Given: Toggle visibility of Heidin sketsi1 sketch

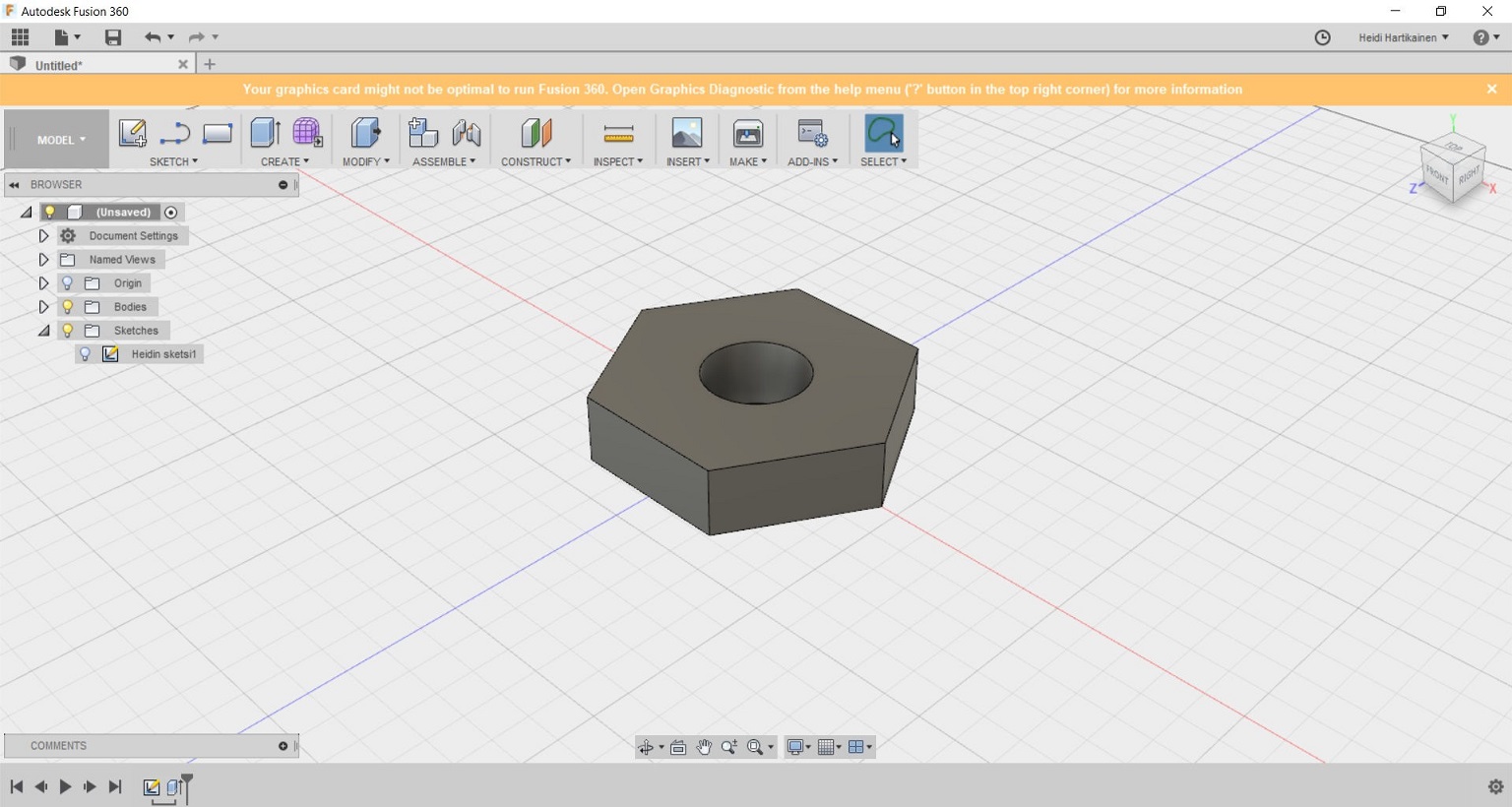Looking at the screenshot, I should click(86, 354).
